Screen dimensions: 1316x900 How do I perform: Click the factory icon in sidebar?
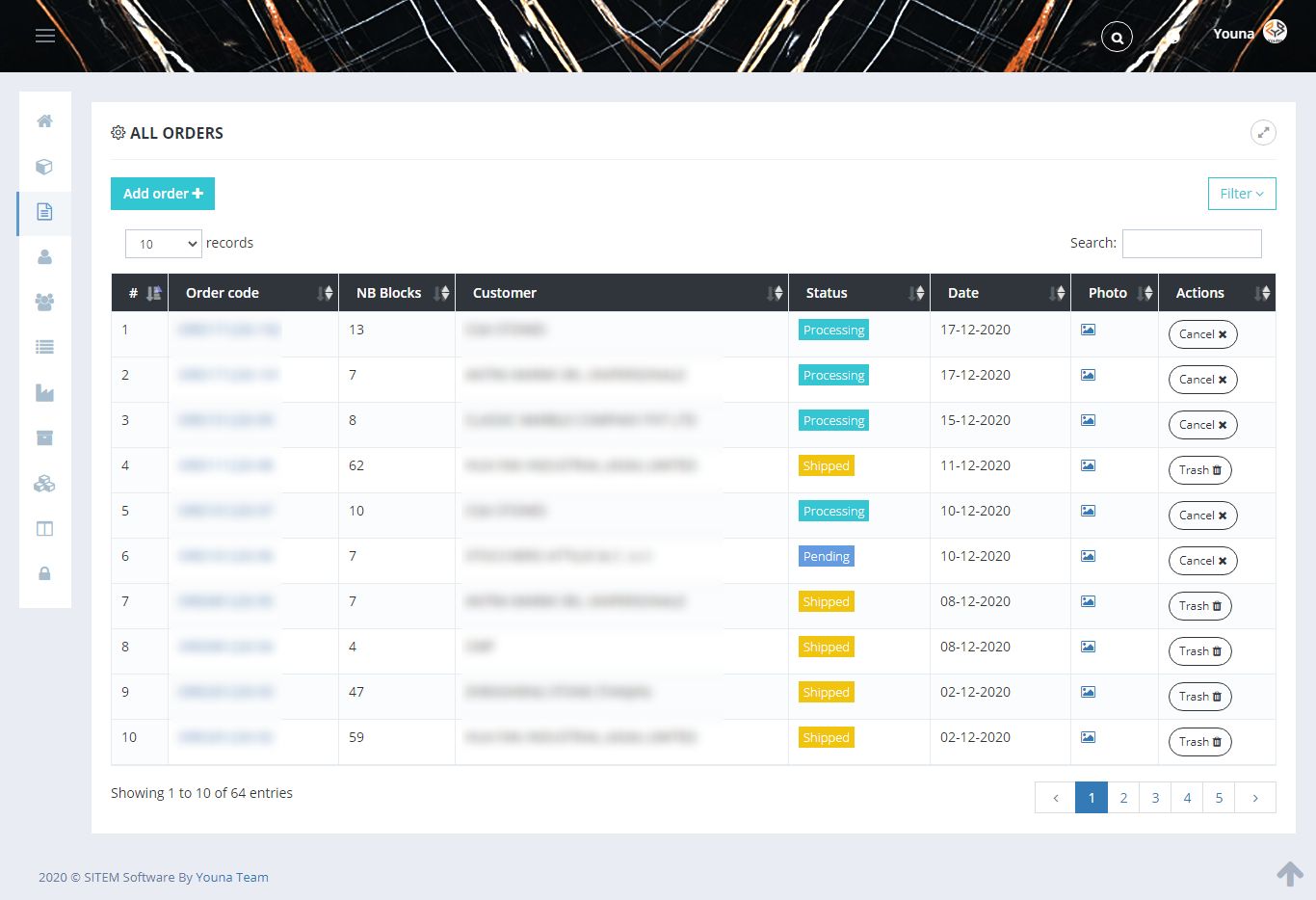tap(44, 393)
